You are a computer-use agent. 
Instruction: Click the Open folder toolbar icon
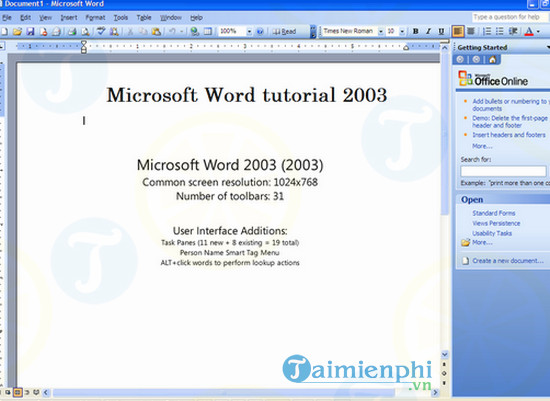(17, 32)
